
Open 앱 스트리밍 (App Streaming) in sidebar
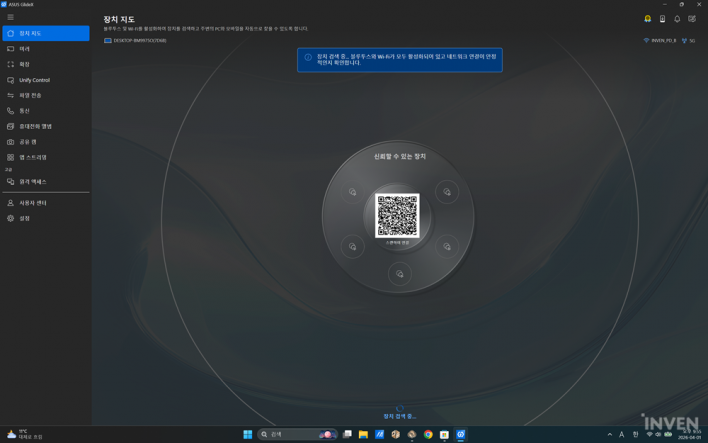(x=33, y=157)
